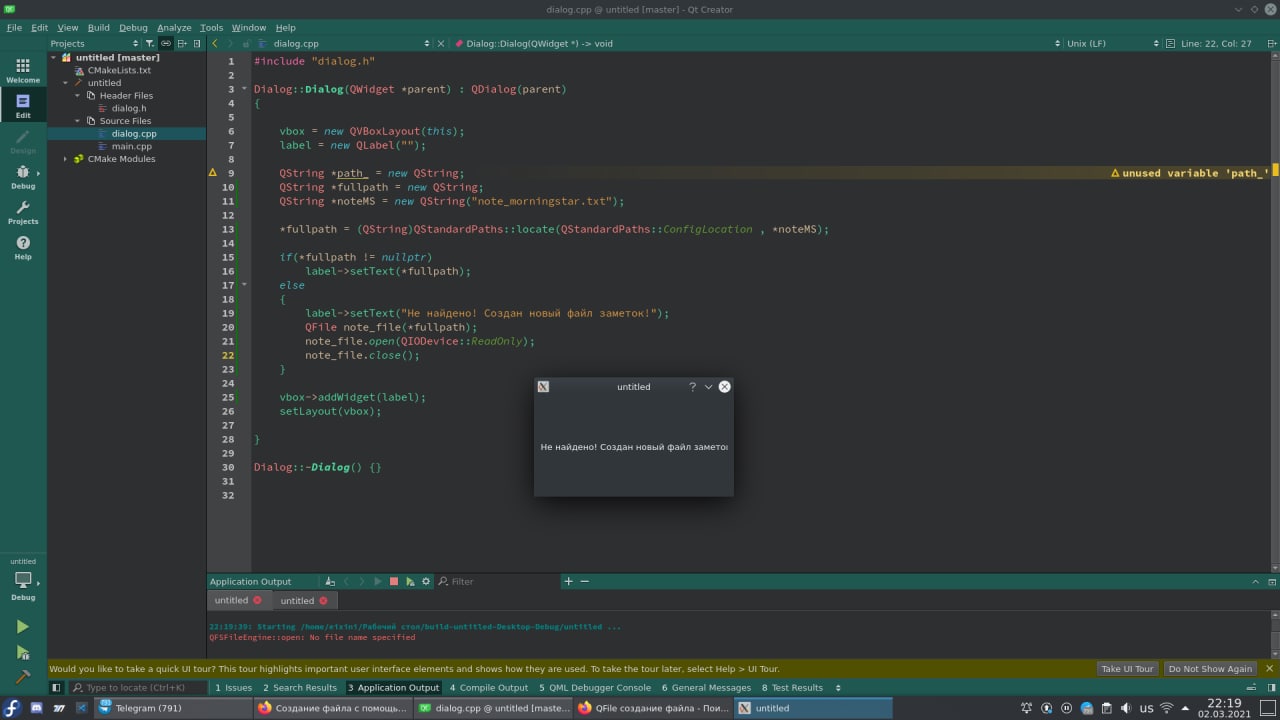Click the Take UI Tour button

coord(1127,669)
